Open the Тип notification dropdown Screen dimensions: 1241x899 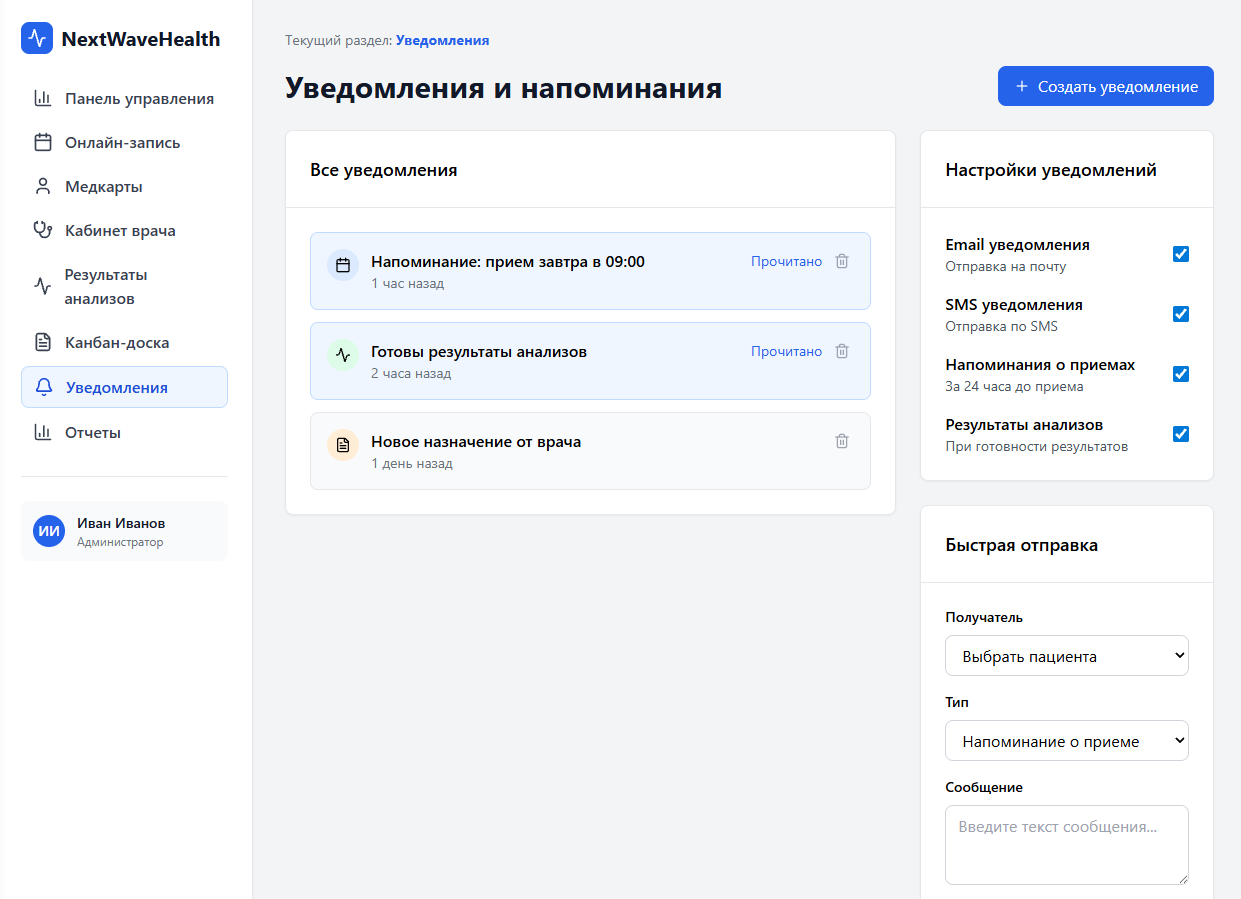click(1066, 740)
